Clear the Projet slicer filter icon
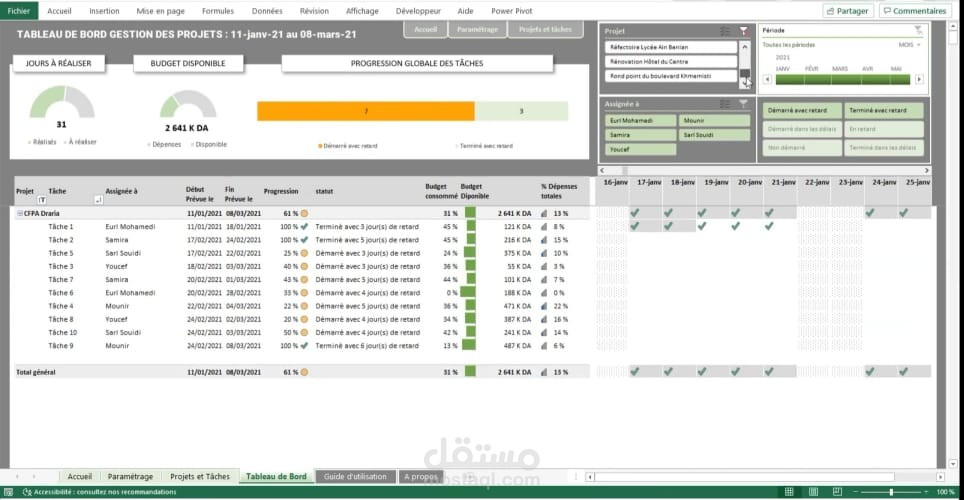Image resolution: width=964 pixels, height=500 pixels. [x=743, y=31]
